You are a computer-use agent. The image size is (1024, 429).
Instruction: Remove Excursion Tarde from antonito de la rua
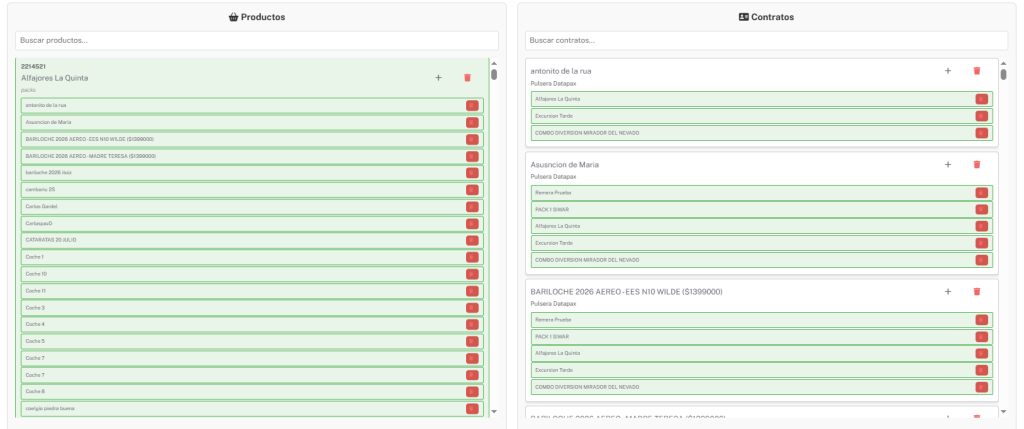tap(981, 116)
